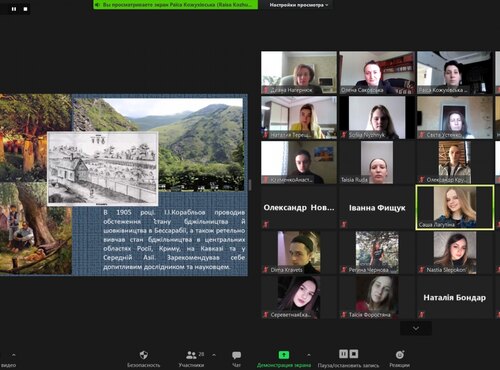
Task: Select Іванна Фищук participant tile
Action: 377,207
